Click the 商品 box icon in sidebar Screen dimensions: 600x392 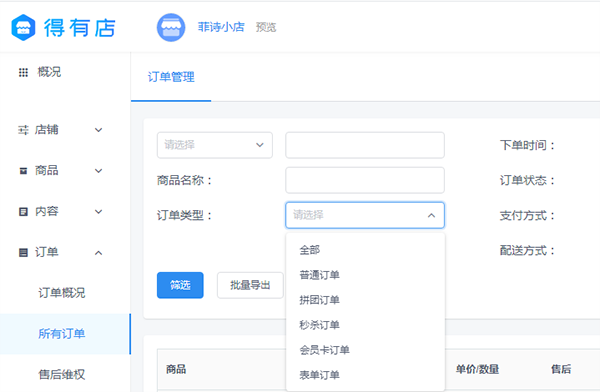(23, 171)
